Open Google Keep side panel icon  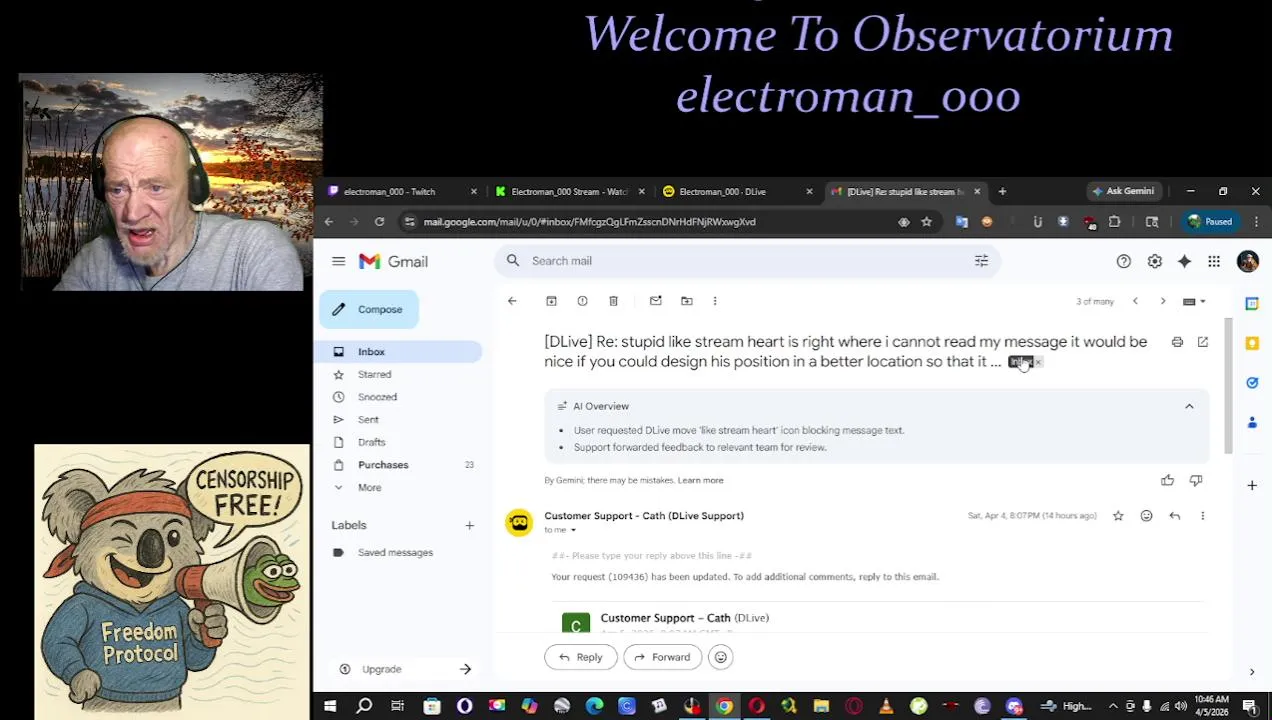click(1252, 343)
